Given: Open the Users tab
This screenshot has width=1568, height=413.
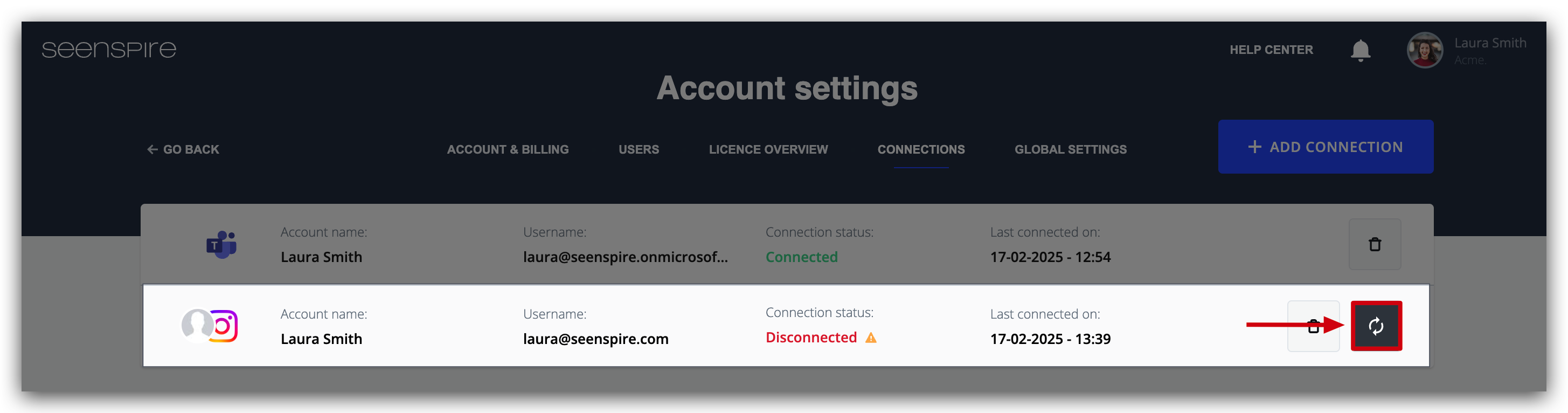Looking at the screenshot, I should [639, 149].
